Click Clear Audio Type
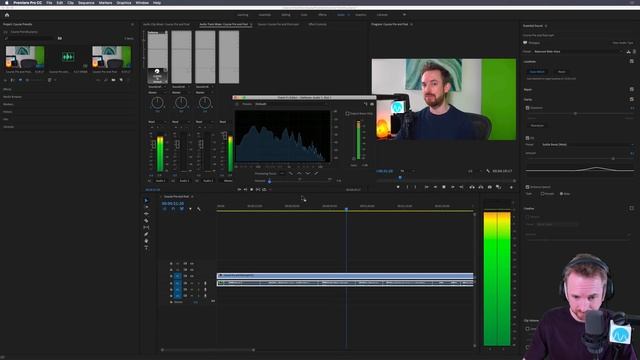Image resolution: width=640 pixels, height=360 pixels. pyautogui.click(x=623, y=43)
